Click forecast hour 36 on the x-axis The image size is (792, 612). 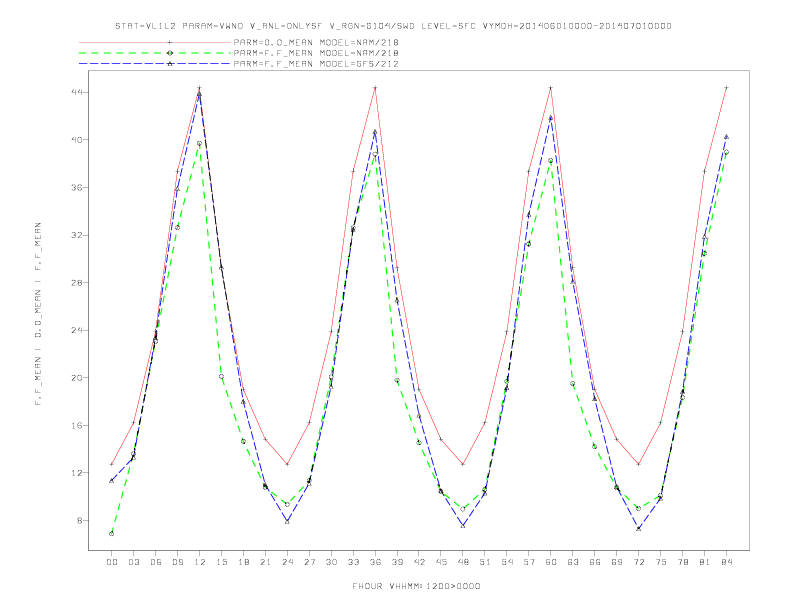(x=375, y=562)
